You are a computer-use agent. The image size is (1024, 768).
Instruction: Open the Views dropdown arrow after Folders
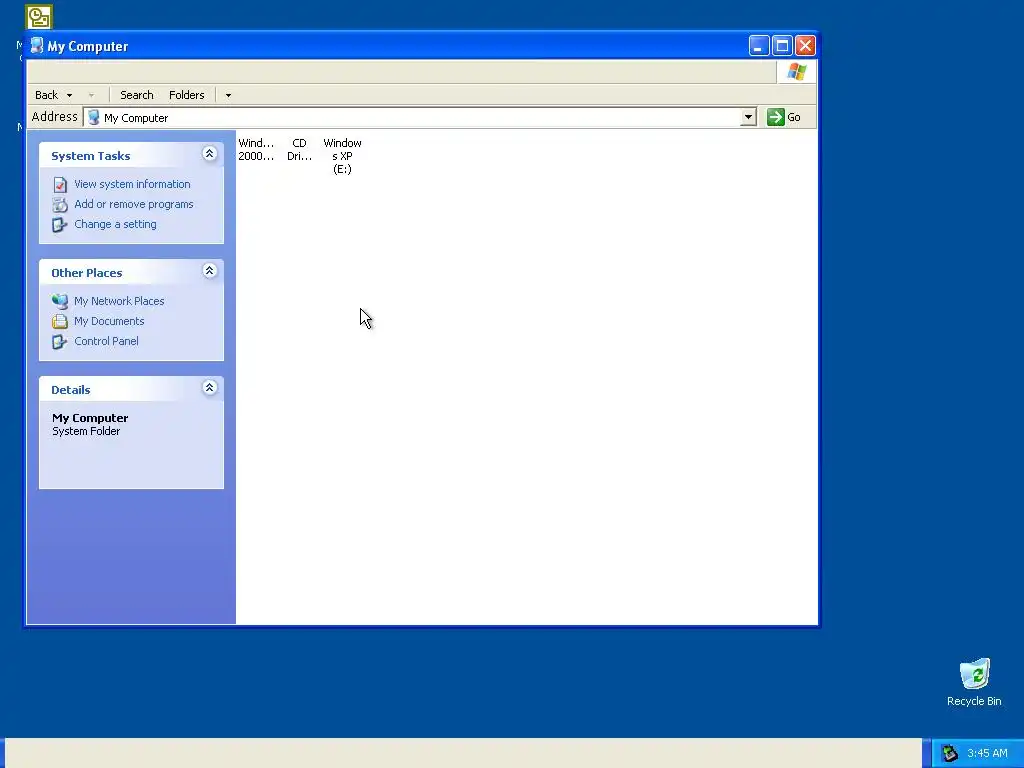click(228, 95)
